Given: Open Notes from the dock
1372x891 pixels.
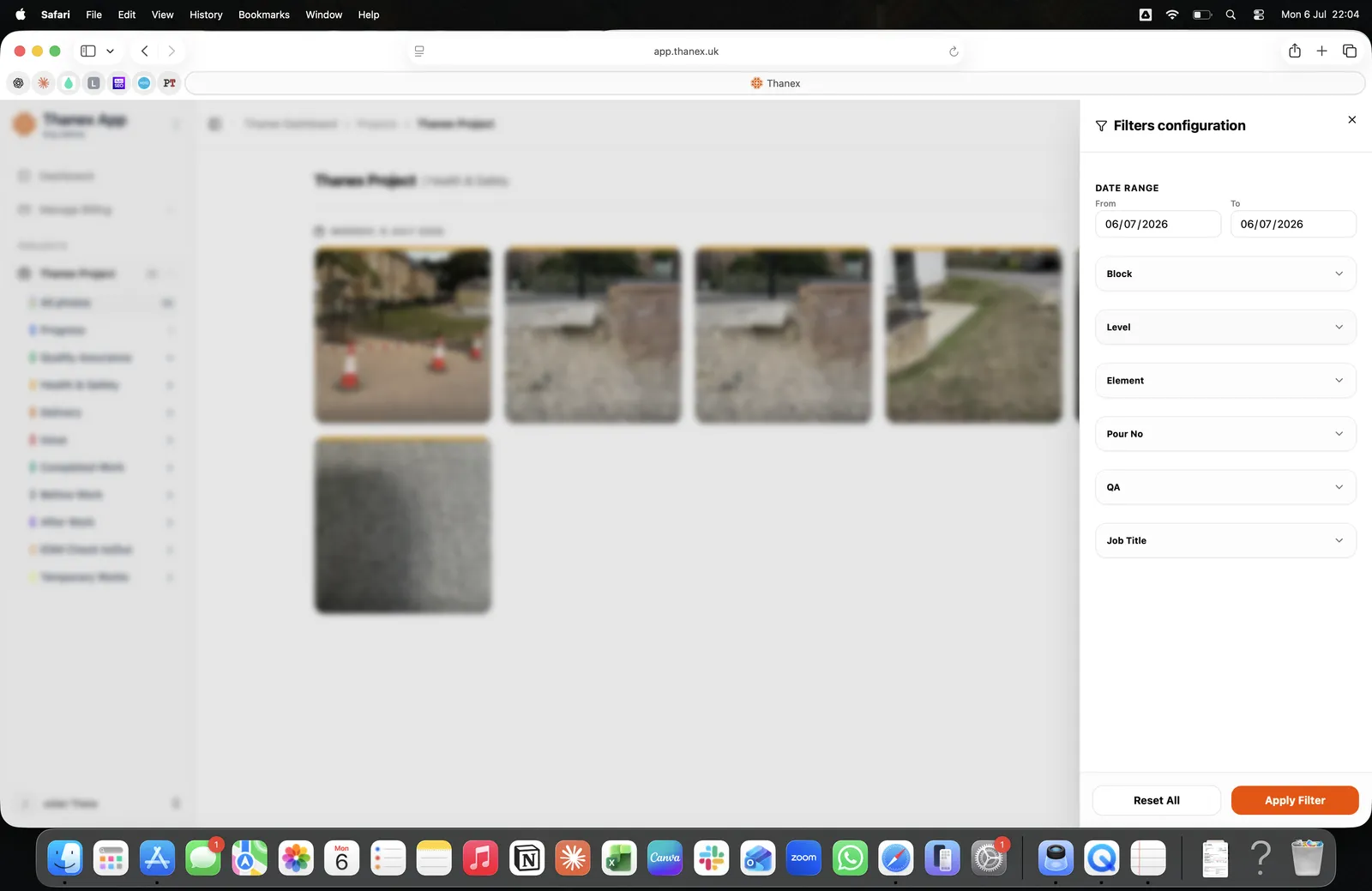Looking at the screenshot, I should tap(434, 858).
